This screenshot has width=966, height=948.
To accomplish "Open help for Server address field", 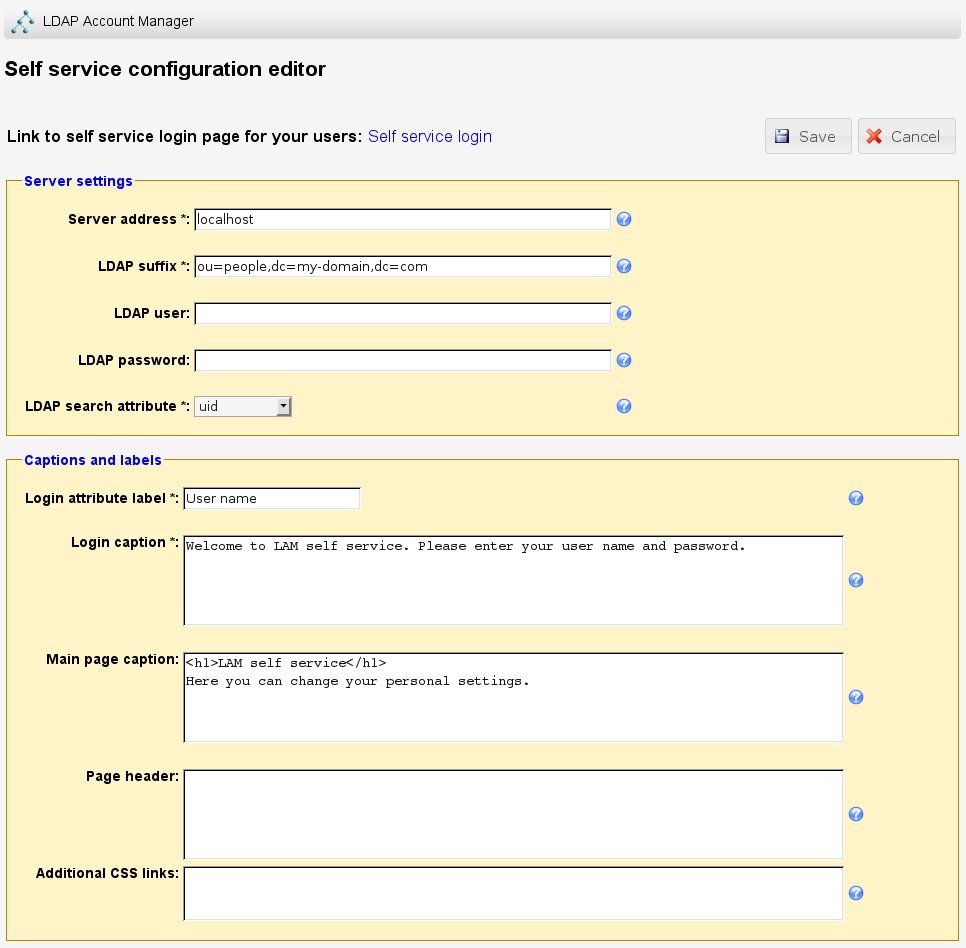I will pos(624,220).
